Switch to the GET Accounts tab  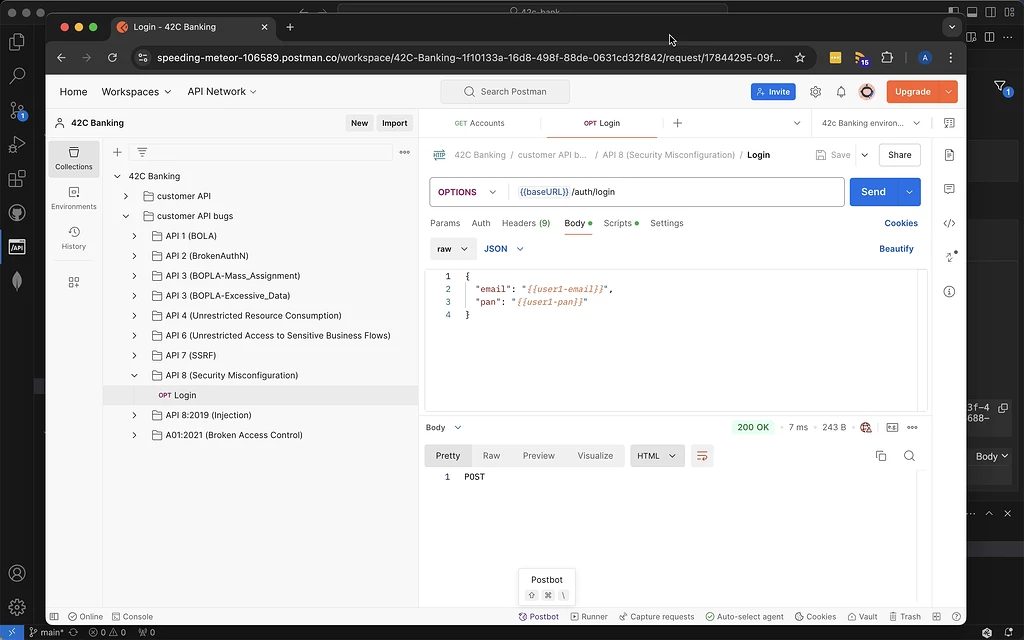[x=479, y=123]
